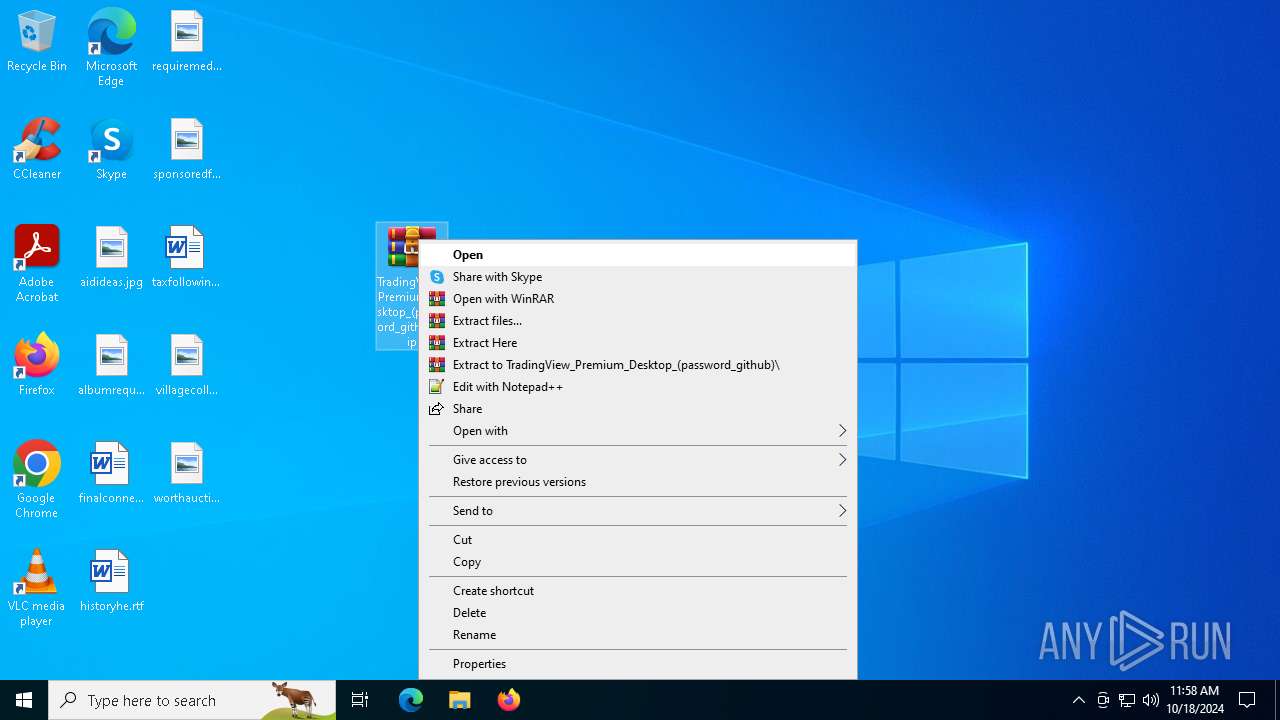1280x720 pixels.
Task: Open the volume control in tray
Action: (1151, 700)
